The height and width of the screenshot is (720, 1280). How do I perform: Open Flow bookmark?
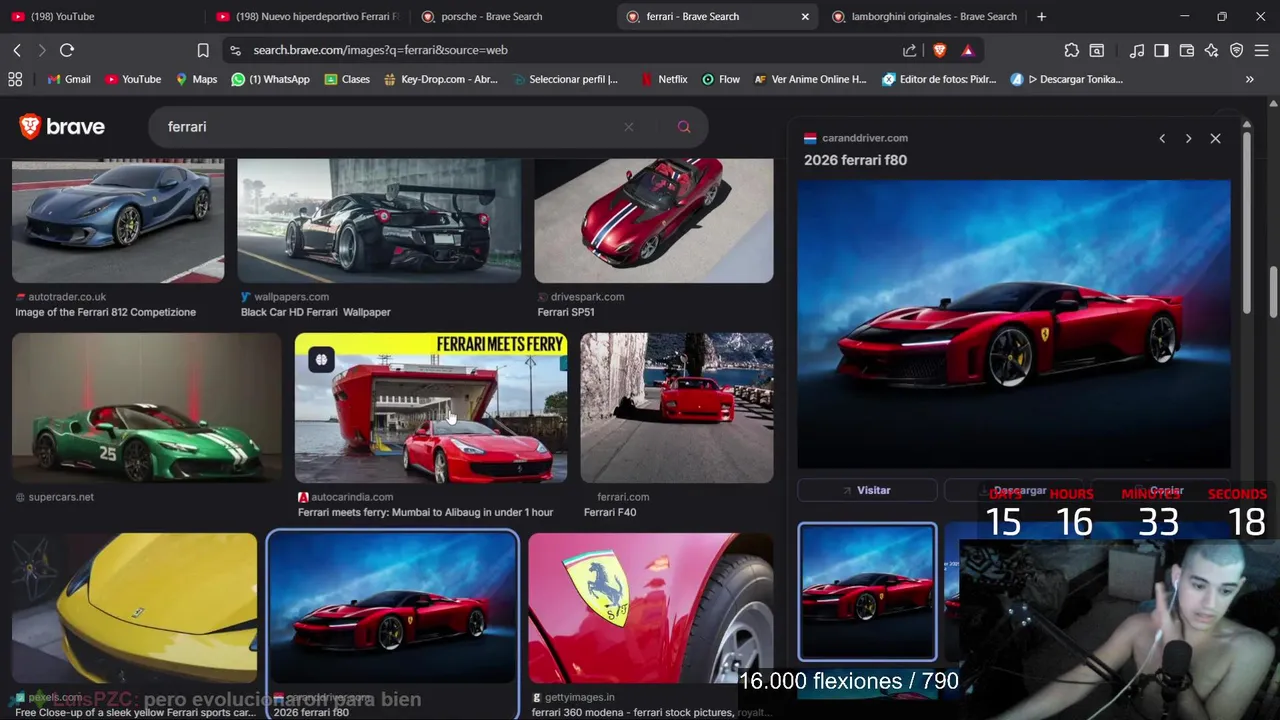[721, 79]
